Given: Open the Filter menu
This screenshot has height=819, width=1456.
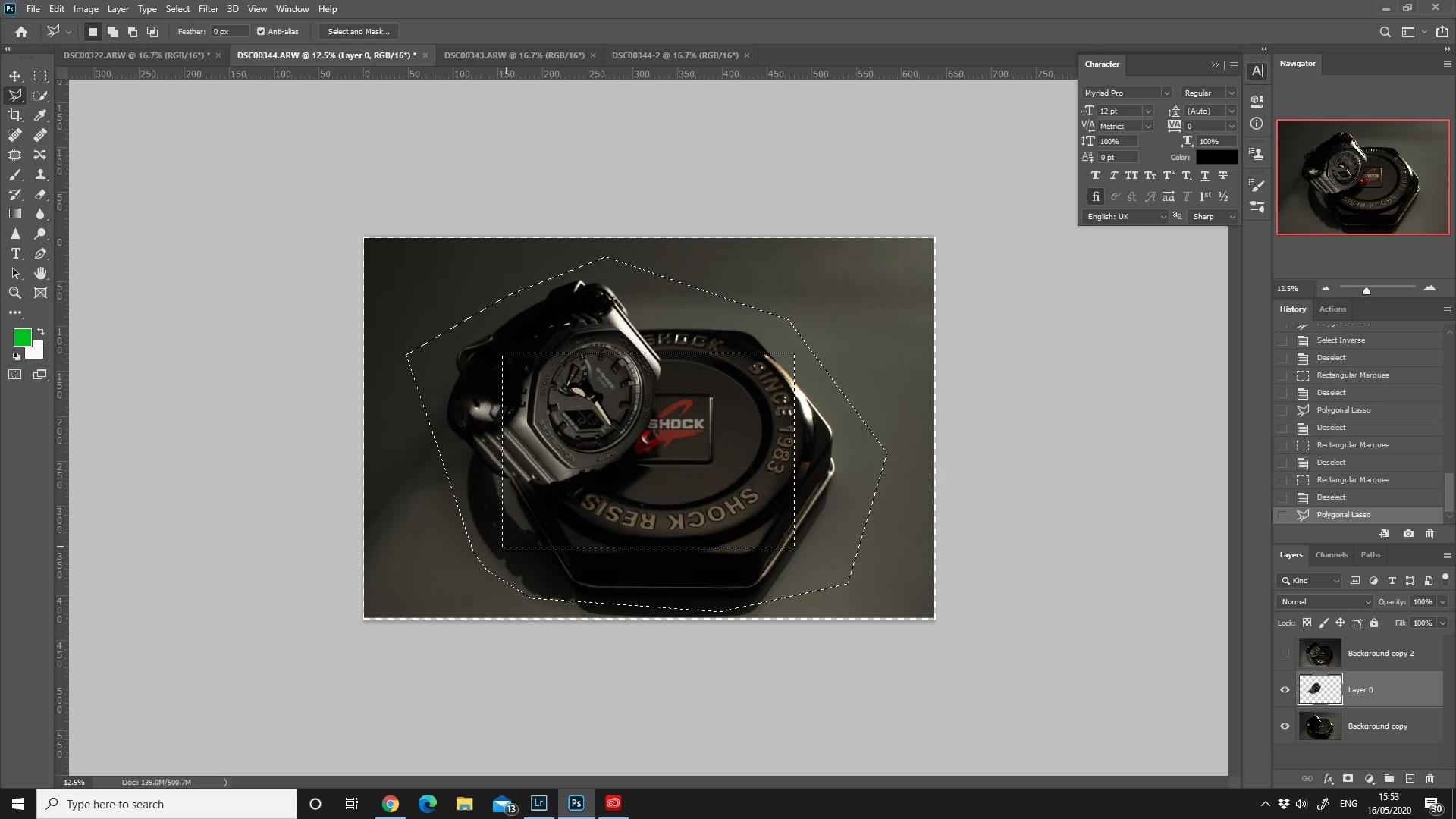Looking at the screenshot, I should pos(208,9).
